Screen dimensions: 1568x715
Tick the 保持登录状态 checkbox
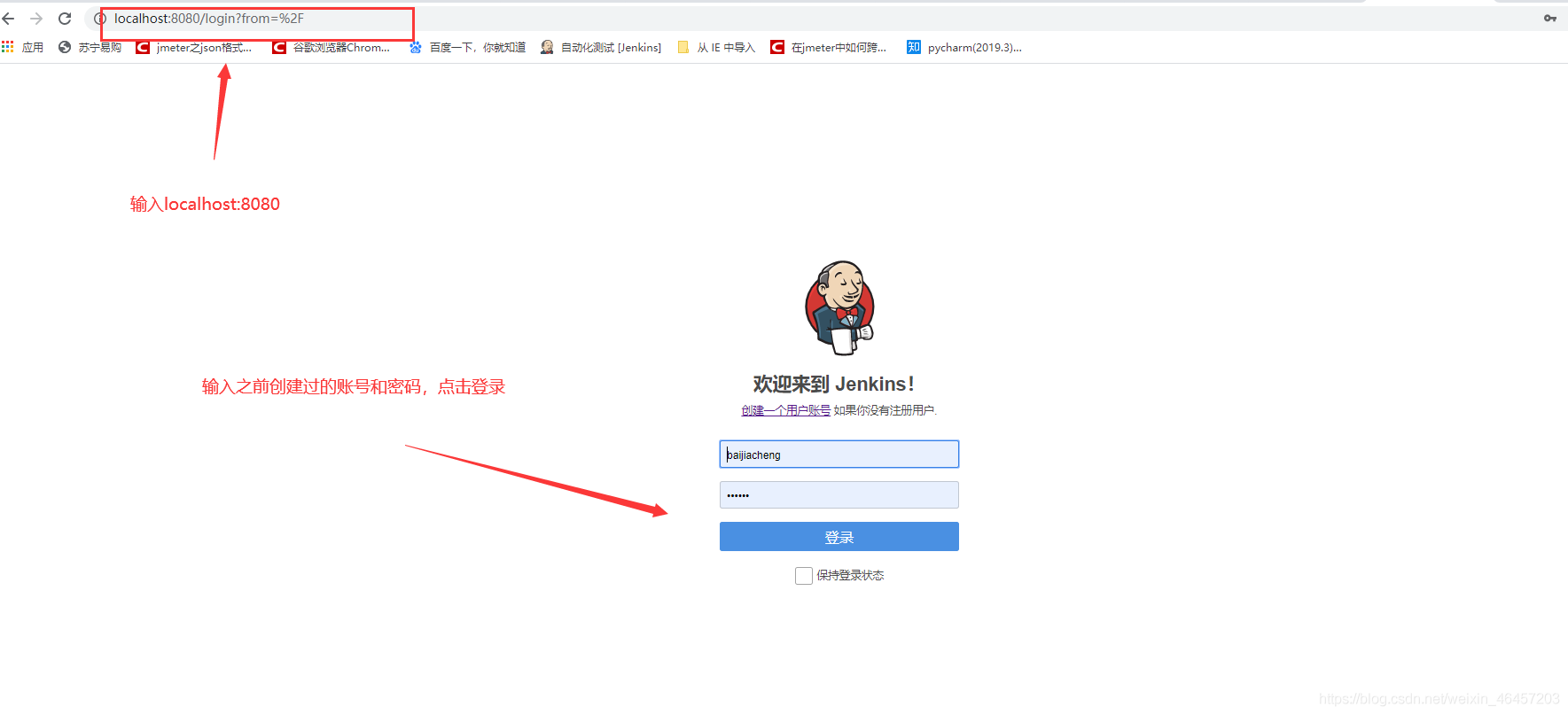tap(804, 576)
